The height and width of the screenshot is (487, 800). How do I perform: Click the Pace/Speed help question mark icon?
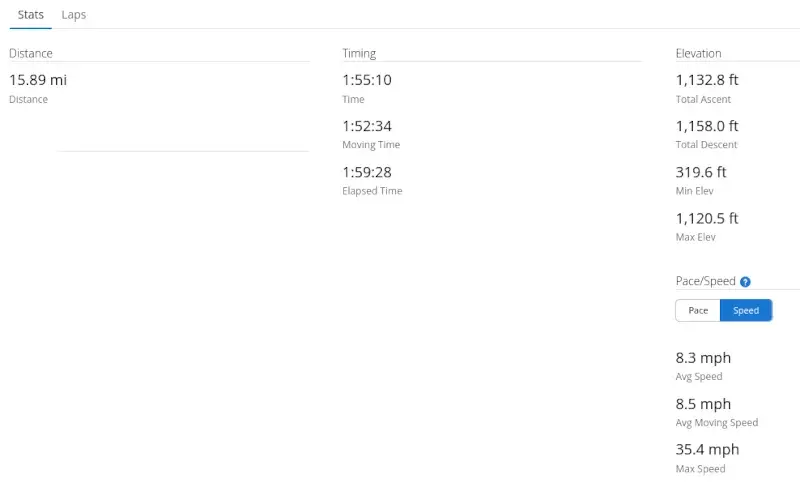tap(745, 281)
